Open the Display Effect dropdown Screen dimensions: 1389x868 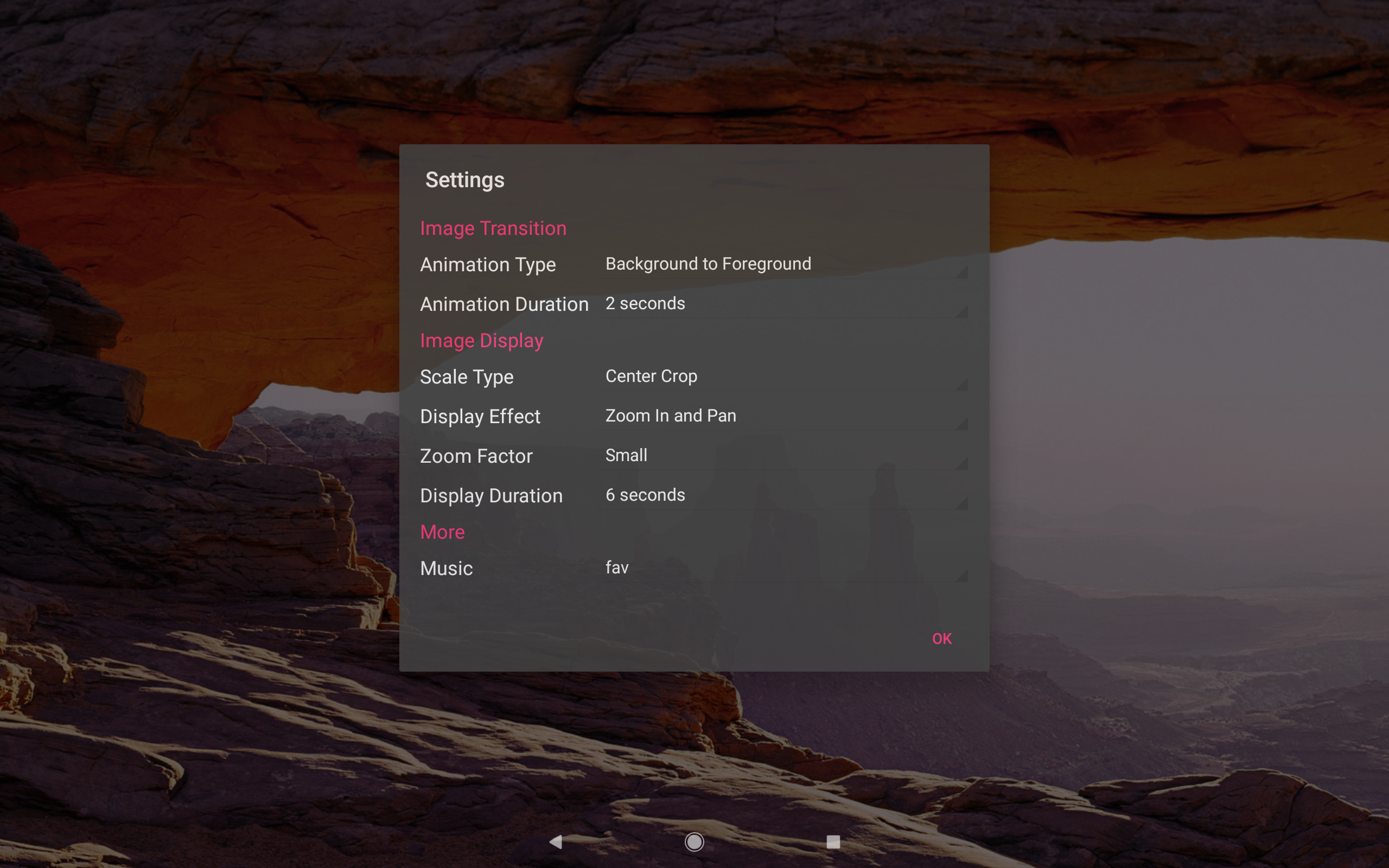(782, 416)
